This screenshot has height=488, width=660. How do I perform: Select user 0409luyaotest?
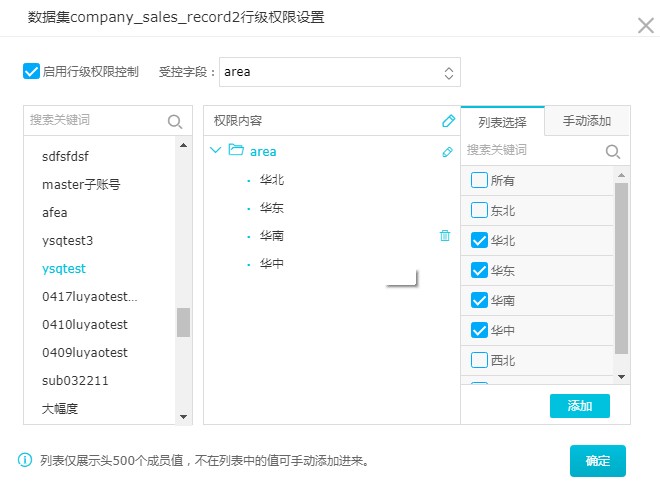pos(85,352)
